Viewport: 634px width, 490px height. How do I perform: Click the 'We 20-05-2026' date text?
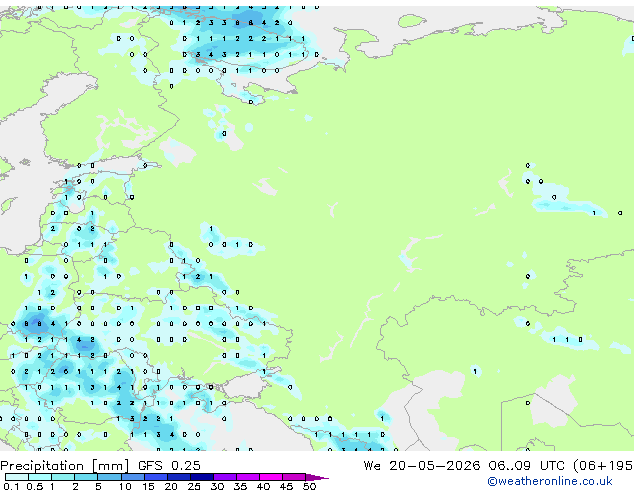[422, 466]
